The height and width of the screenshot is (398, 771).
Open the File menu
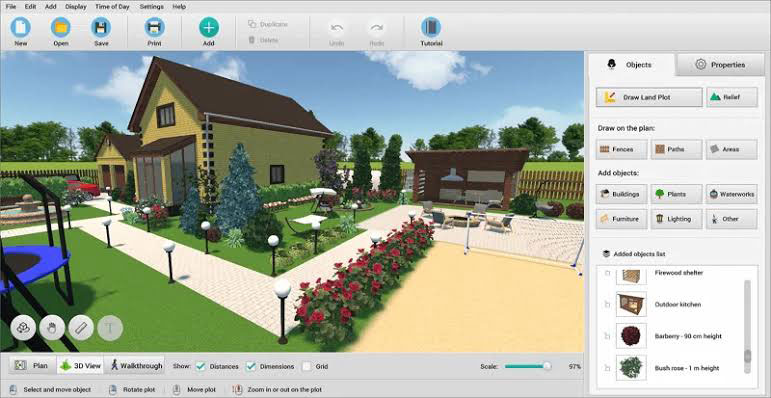click(x=11, y=7)
